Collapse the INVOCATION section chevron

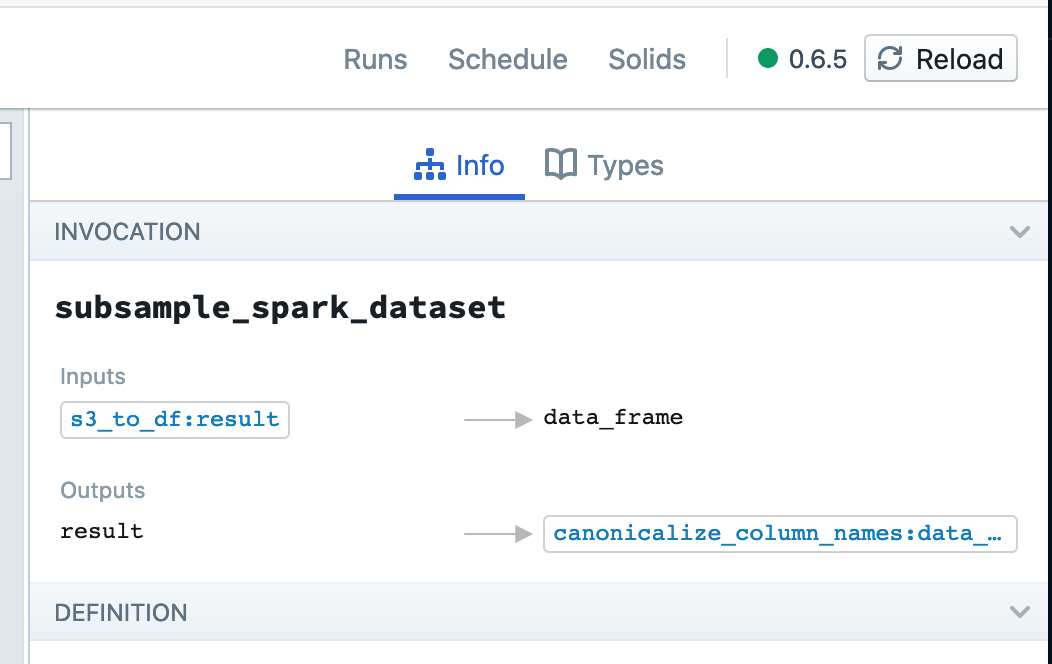click(1019, 231)
